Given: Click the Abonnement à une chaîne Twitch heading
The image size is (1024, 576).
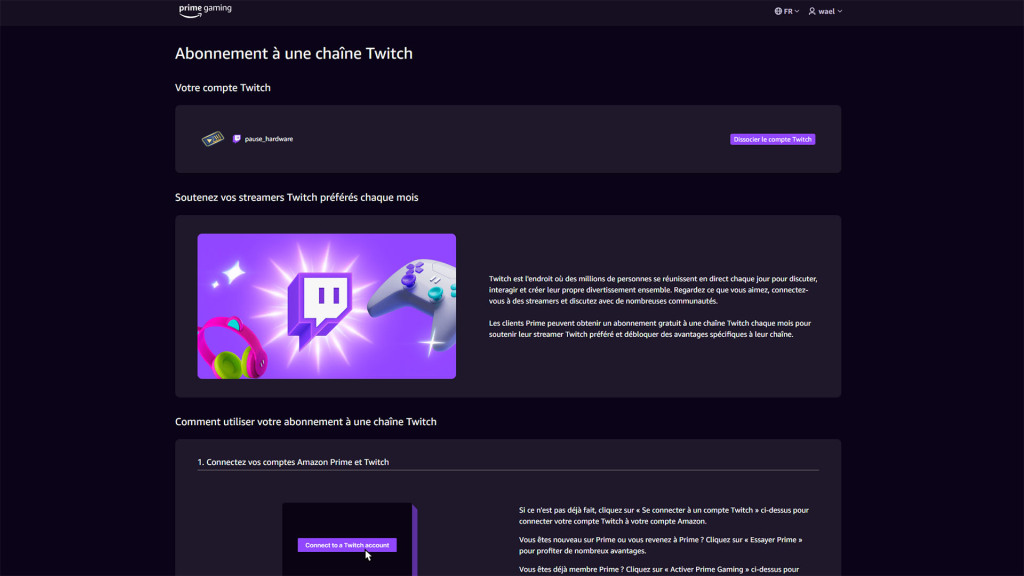Looking at the screenshot, I should tap(293, 54).
